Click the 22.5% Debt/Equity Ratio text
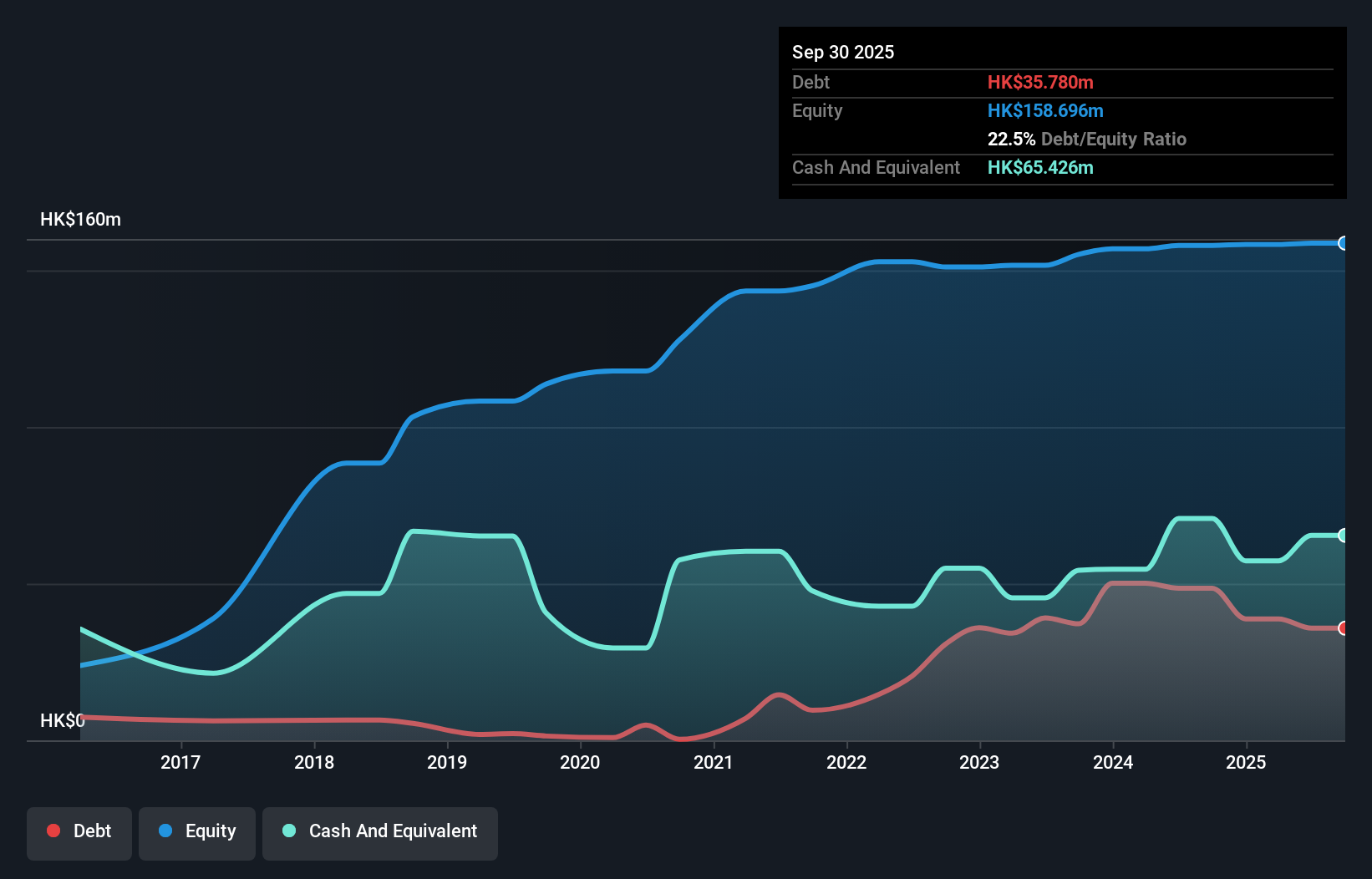The width and height of the screenshot is (1372, 879). pos(1087,139)
